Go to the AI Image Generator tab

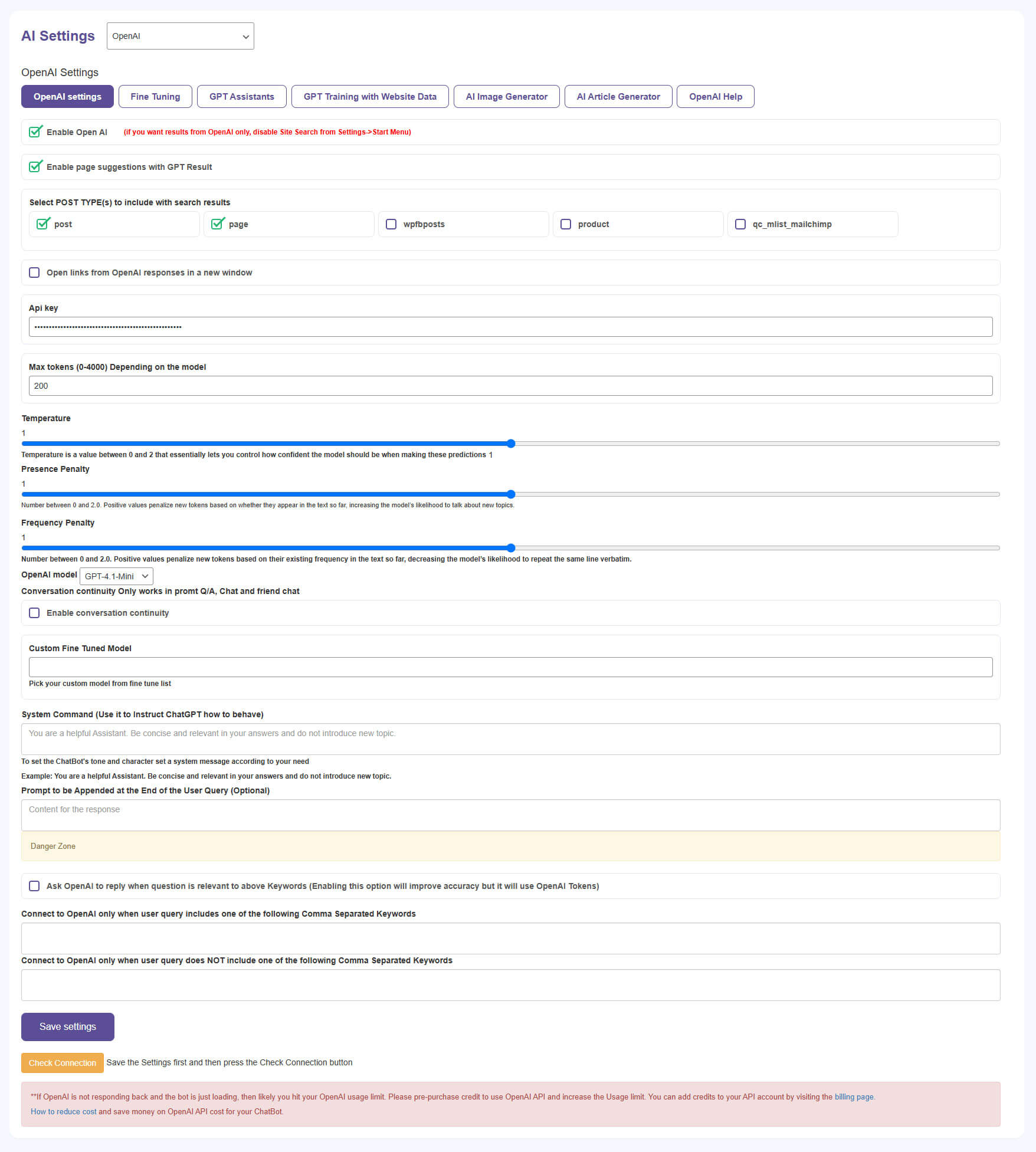pos(506,96)
